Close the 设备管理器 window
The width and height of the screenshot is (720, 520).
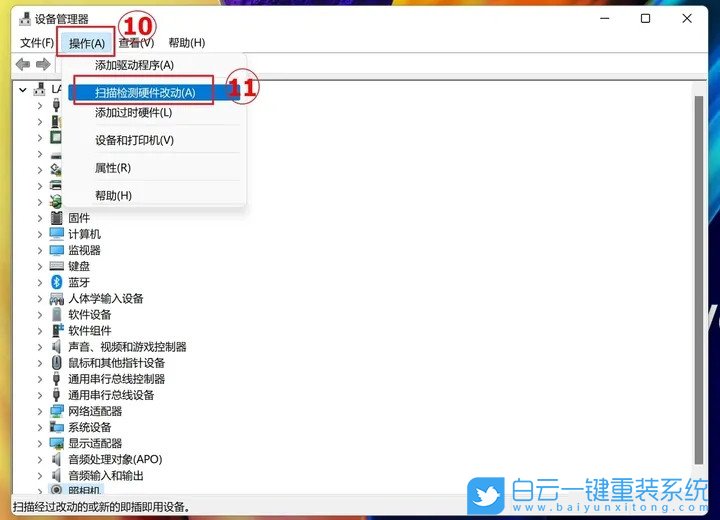pyautogui.click(x=687, y=18)
